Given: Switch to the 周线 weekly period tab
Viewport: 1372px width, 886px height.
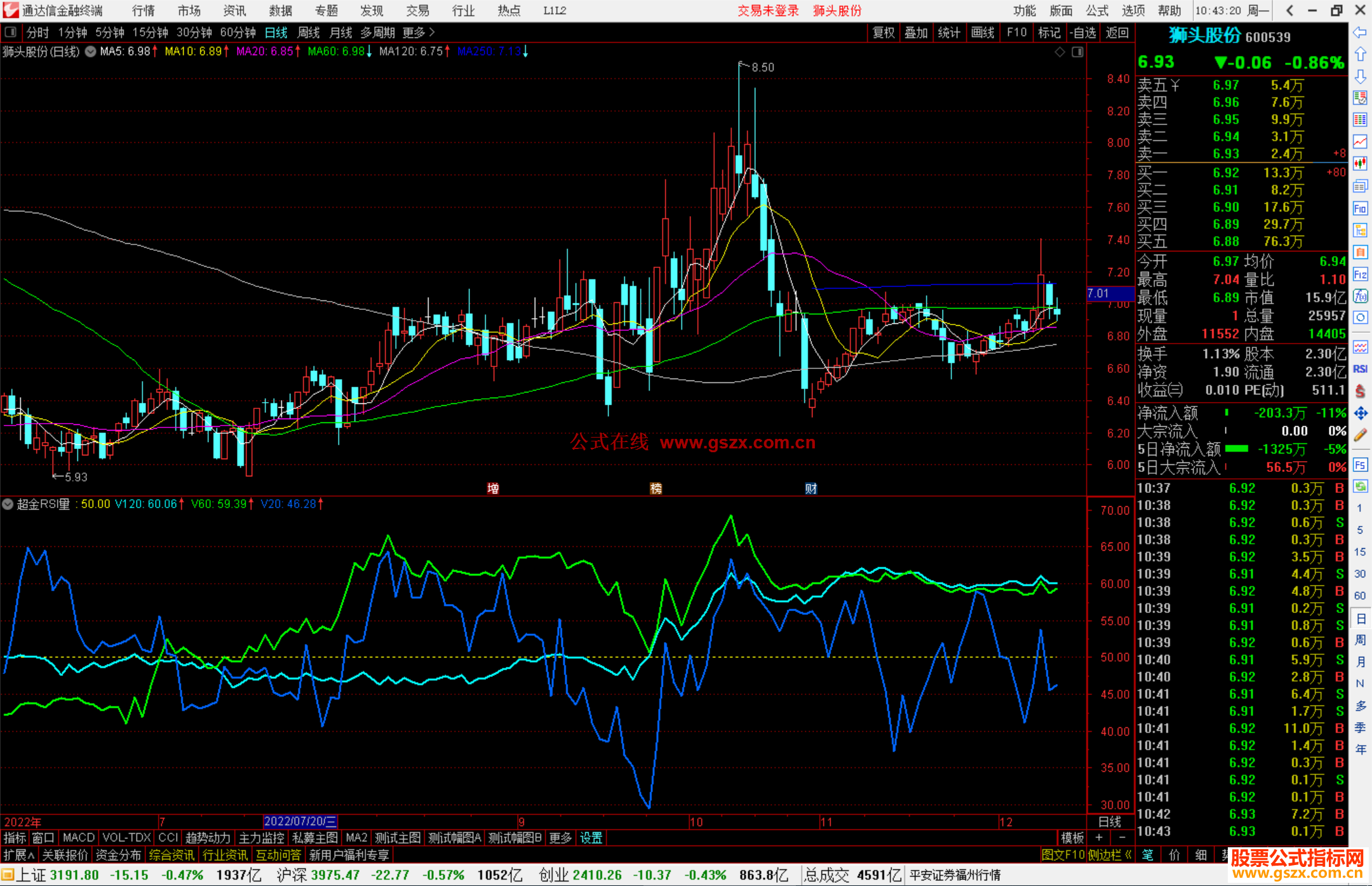Looking at the screenshot, I should coord(308,32).
